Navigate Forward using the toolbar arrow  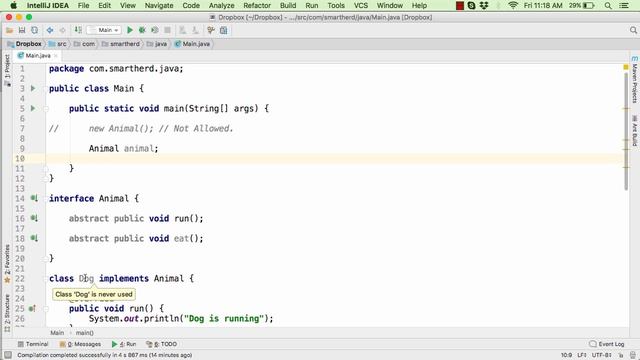62,30
